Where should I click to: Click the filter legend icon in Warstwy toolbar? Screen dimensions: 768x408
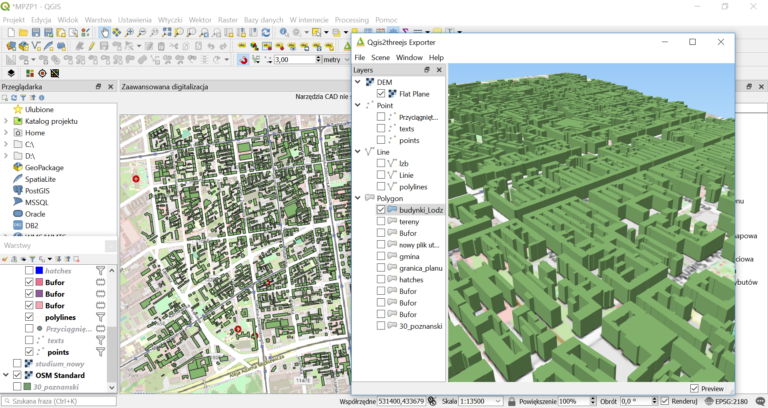pyautogui.click(x=32, y=259)
